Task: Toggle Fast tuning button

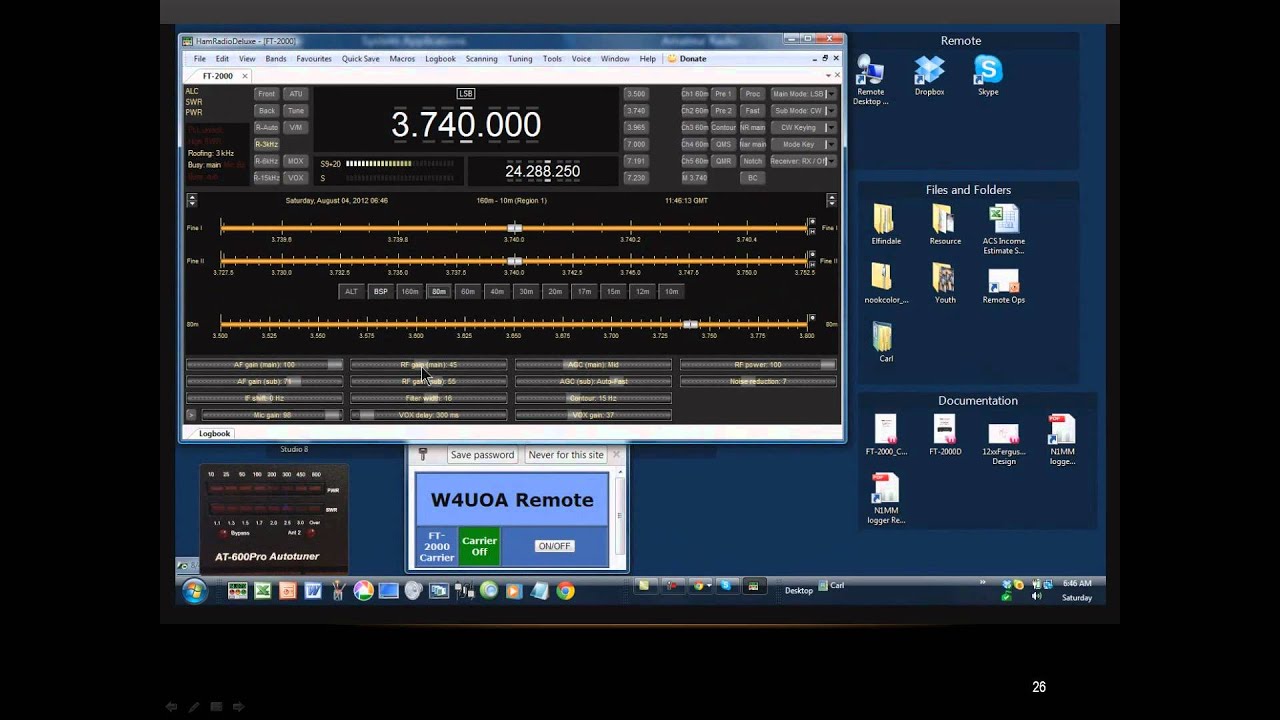Action: pyautogui.click(x=752, y=111)
